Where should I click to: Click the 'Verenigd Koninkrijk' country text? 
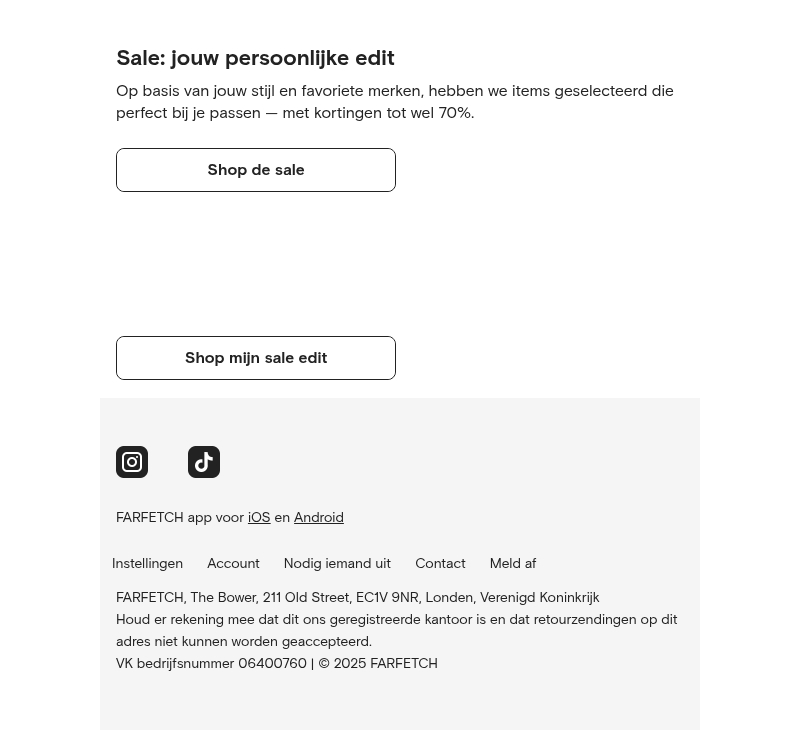pos(539,597)
